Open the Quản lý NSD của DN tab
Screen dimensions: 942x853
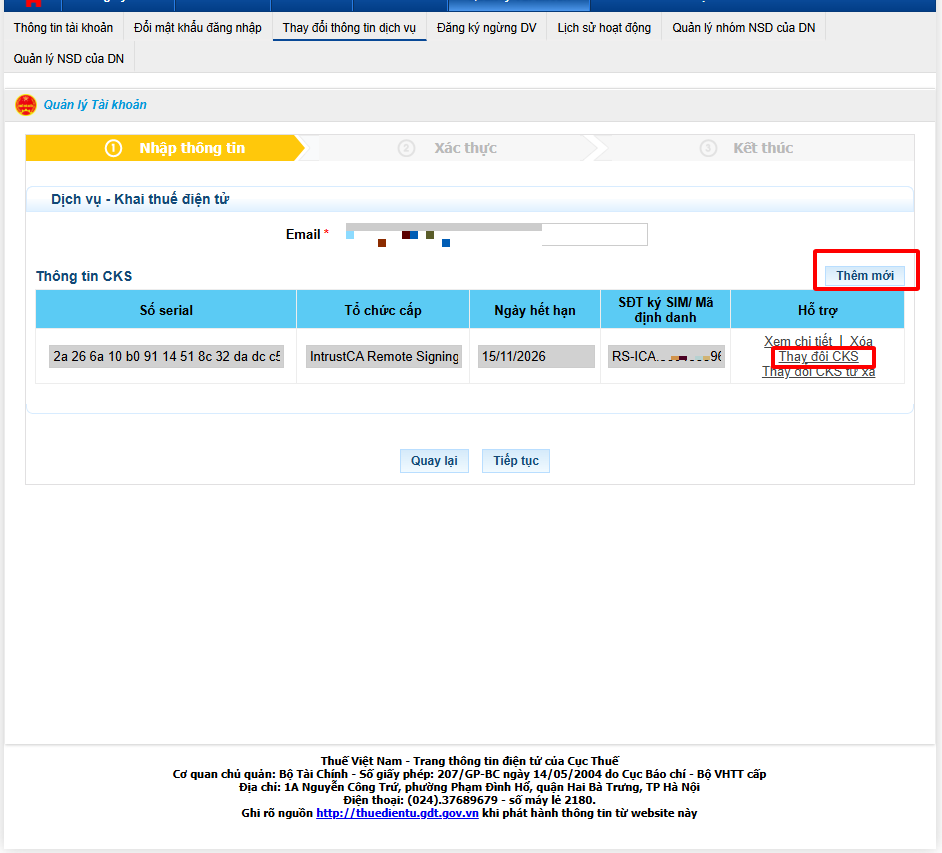69,59
